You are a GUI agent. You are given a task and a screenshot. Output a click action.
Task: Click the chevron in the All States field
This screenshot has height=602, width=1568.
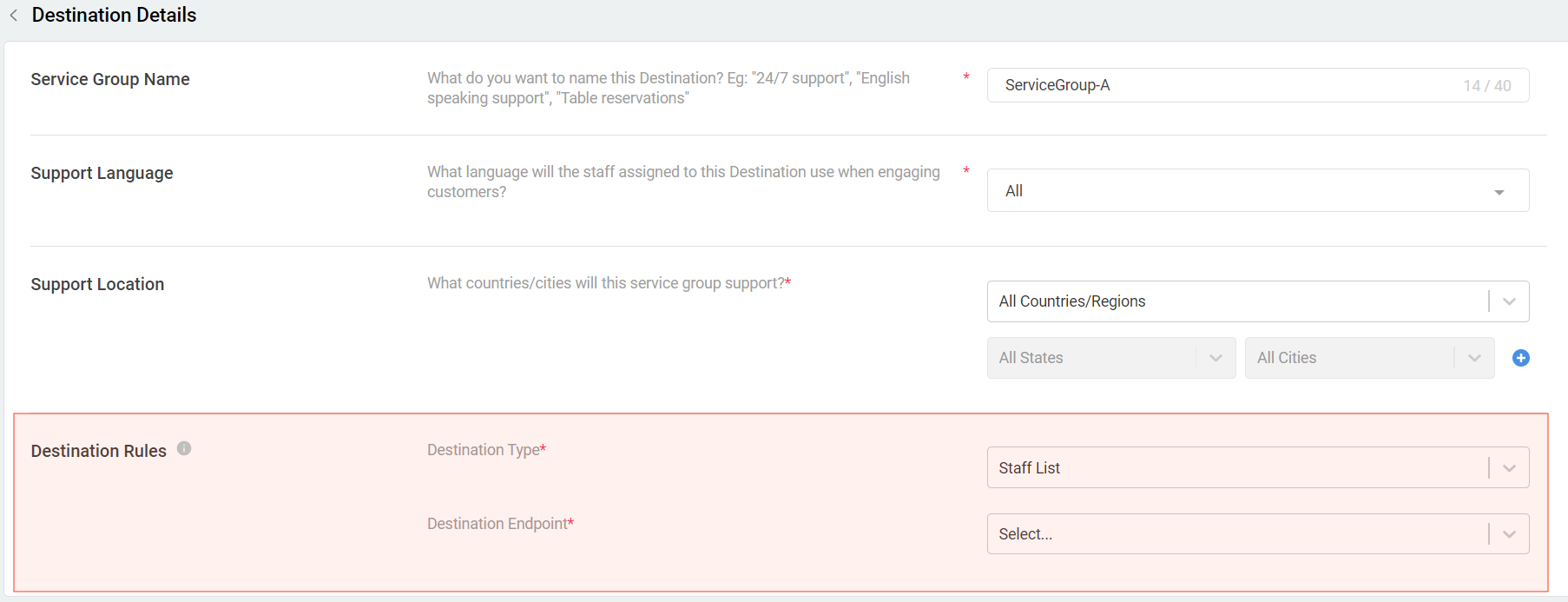(1216, 358)
